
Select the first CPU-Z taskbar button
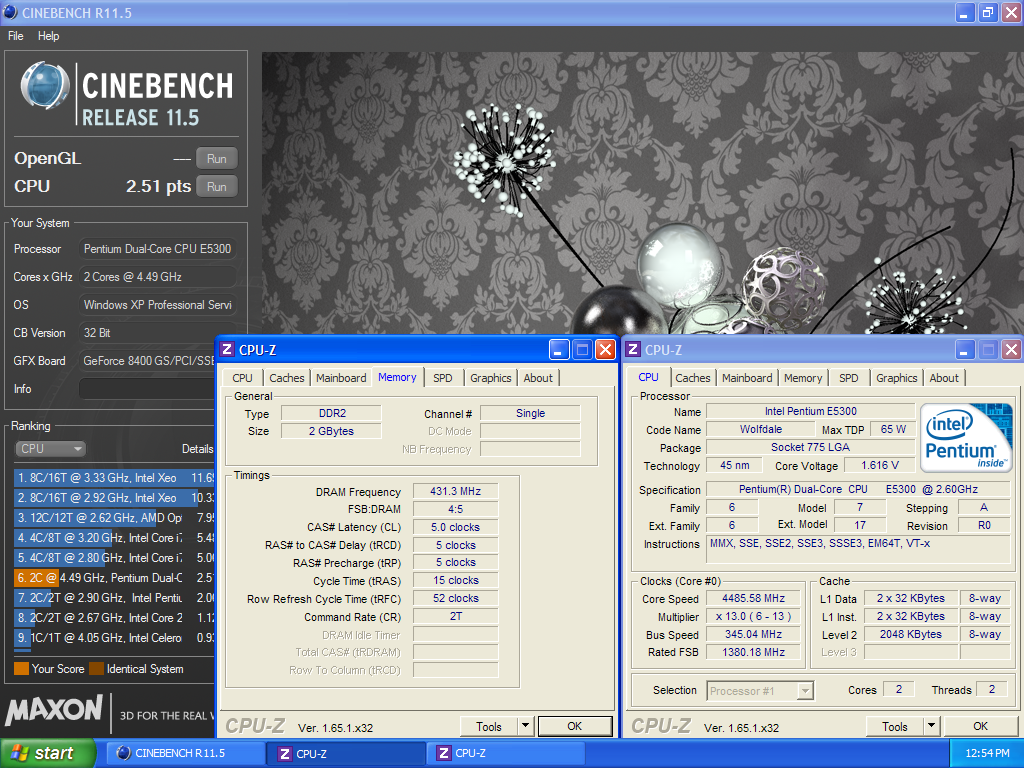(346, 754)
